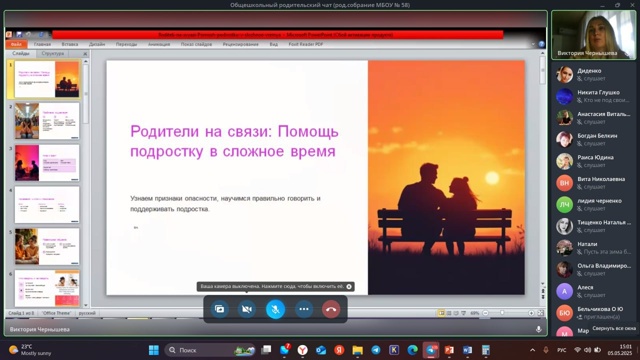The height and width of the screenshot is (360, 640).
Task: Hang up with the red end-call button
Action: [x=331, y=309]
